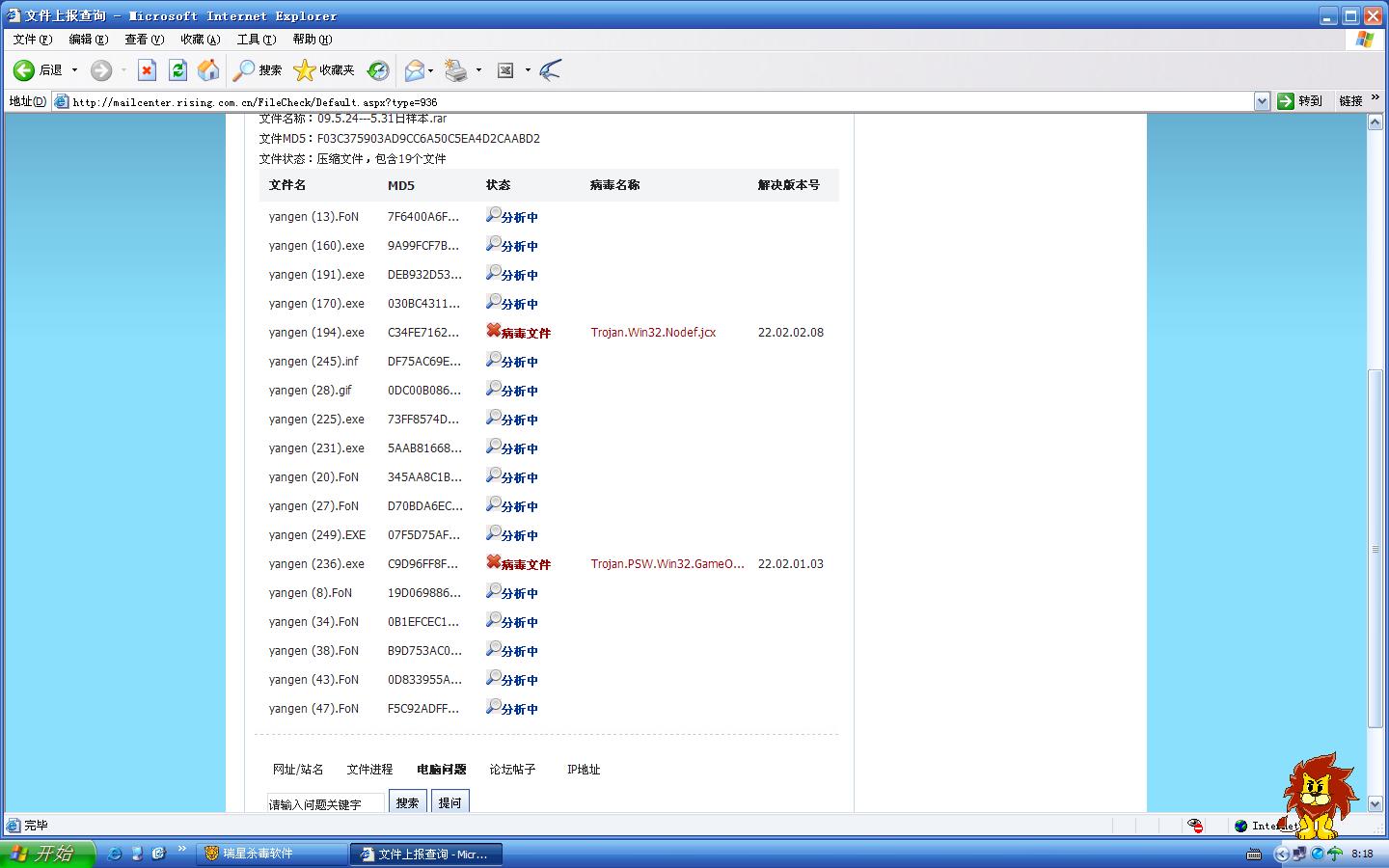Click the Refresh page icon

pos(177,69)
